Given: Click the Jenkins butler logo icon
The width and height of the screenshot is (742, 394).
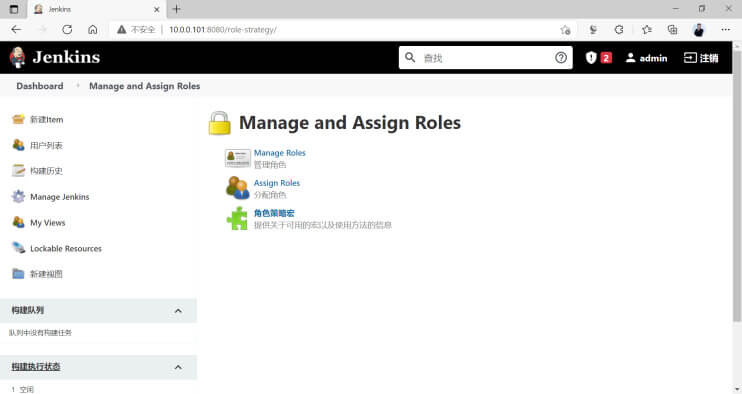Looking at the screenshot, I should click(x=18, y=58).
